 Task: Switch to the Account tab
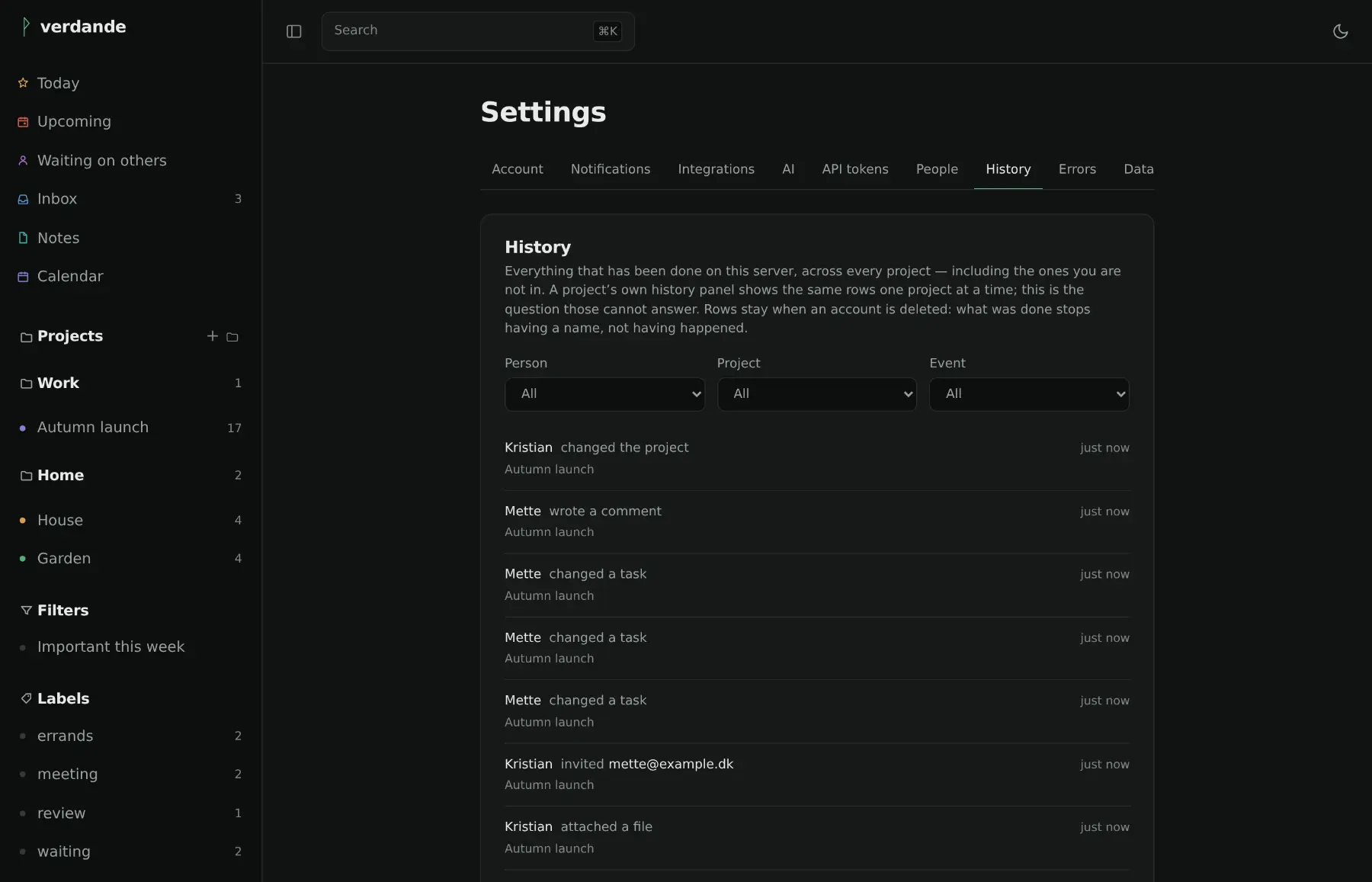pos(518,169)
